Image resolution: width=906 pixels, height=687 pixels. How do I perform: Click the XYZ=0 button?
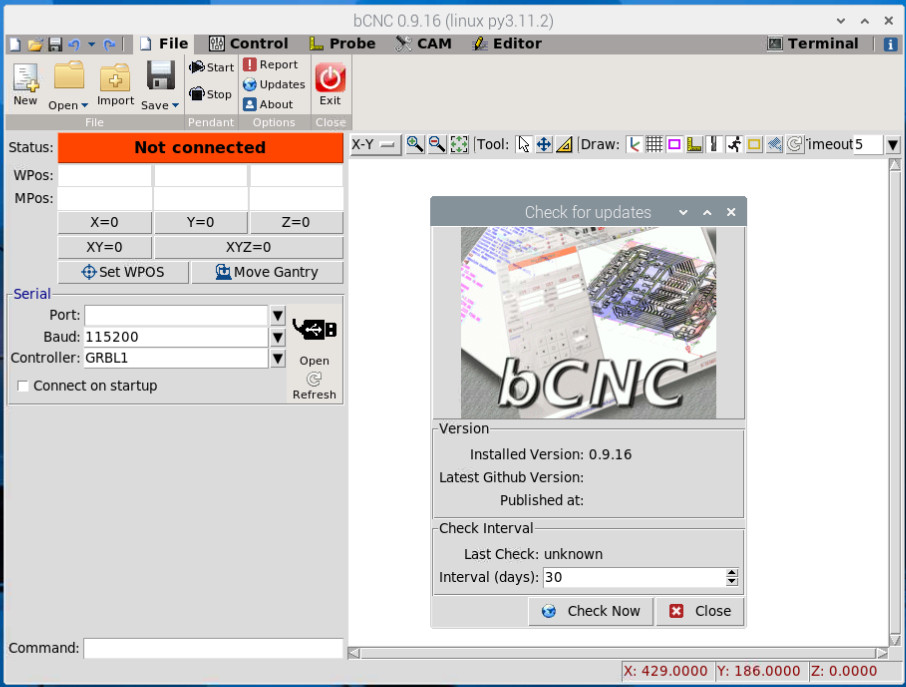click(248, 247)
